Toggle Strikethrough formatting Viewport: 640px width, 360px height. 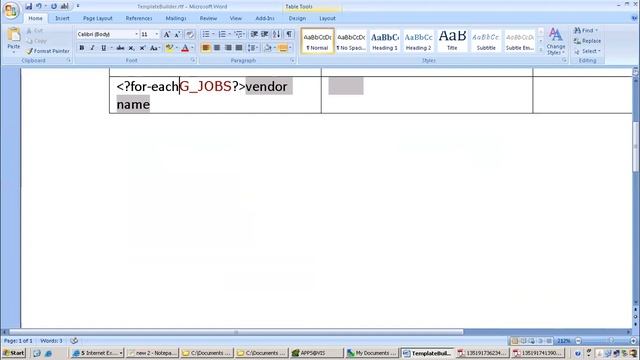[120, 48]
